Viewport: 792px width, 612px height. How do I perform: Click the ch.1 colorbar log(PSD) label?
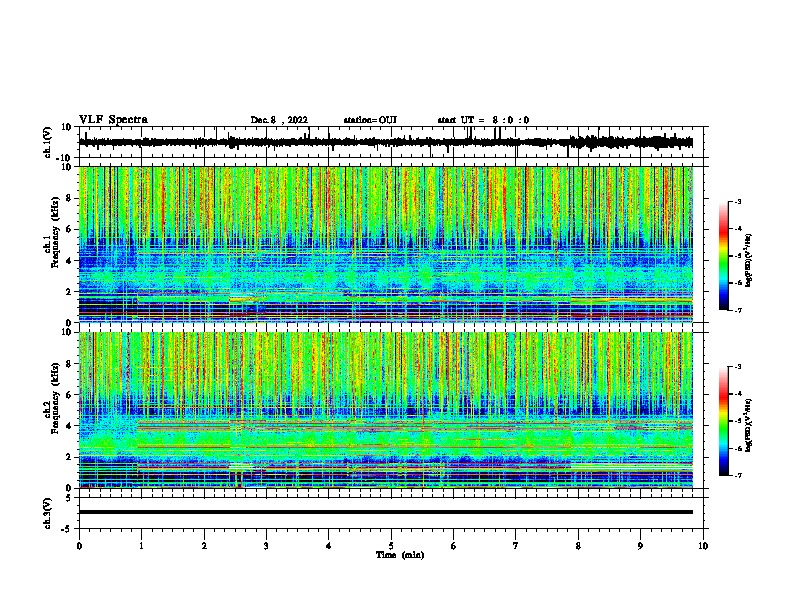749,260
